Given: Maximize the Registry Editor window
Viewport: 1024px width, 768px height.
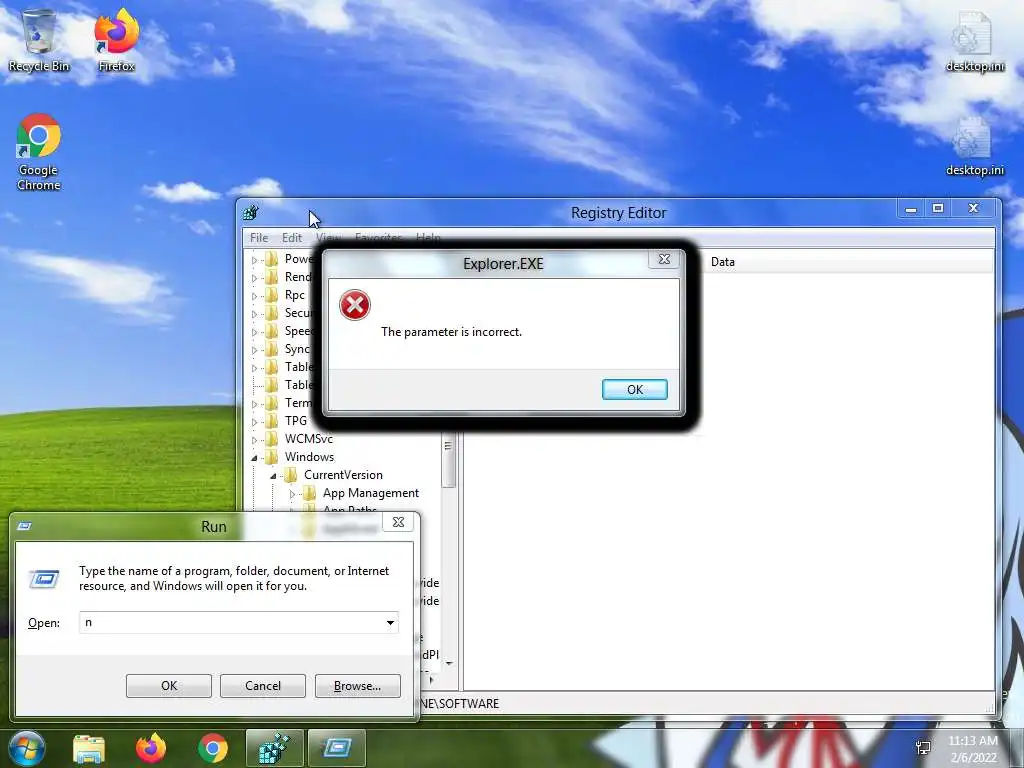Looking at the screenshot, I should 938,209.
